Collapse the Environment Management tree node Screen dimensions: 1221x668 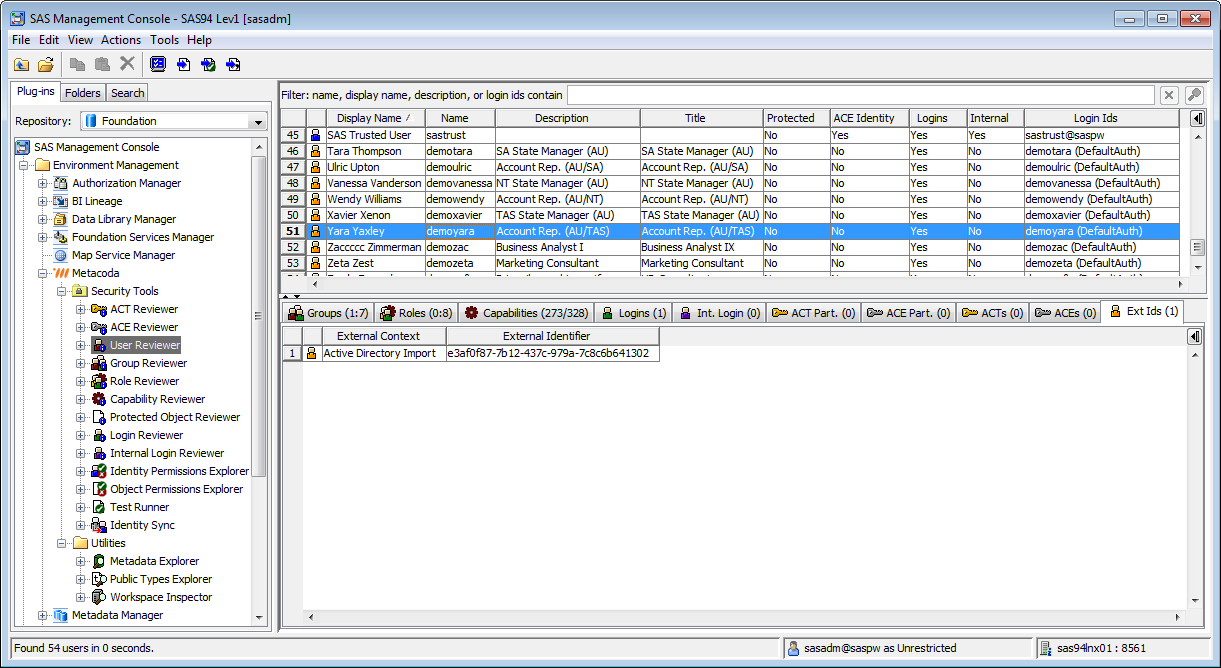(24, 165)
